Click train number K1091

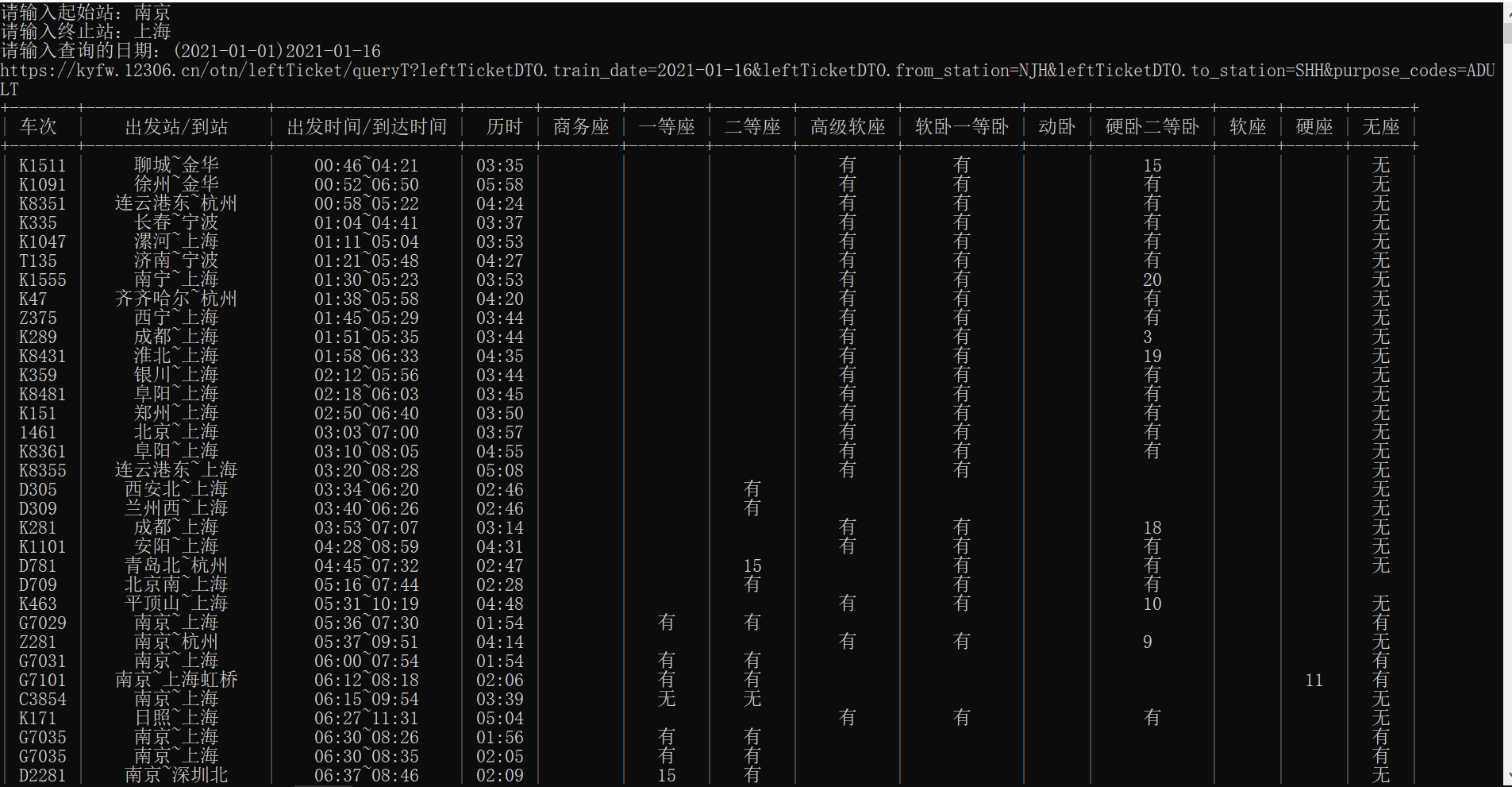click(x=43, y=184)
